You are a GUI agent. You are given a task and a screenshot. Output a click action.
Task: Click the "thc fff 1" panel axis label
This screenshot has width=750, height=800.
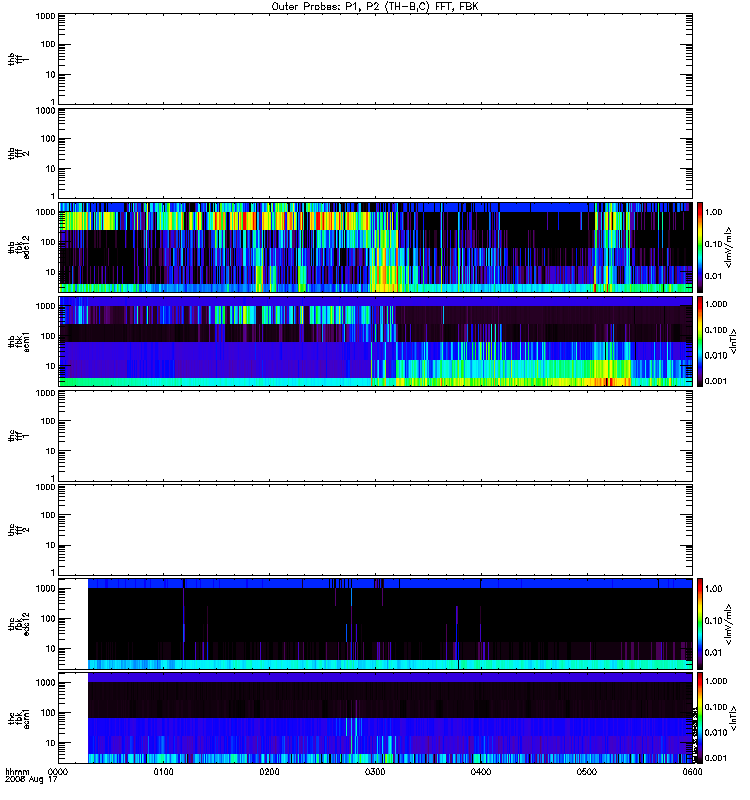(x=18, y=436)
